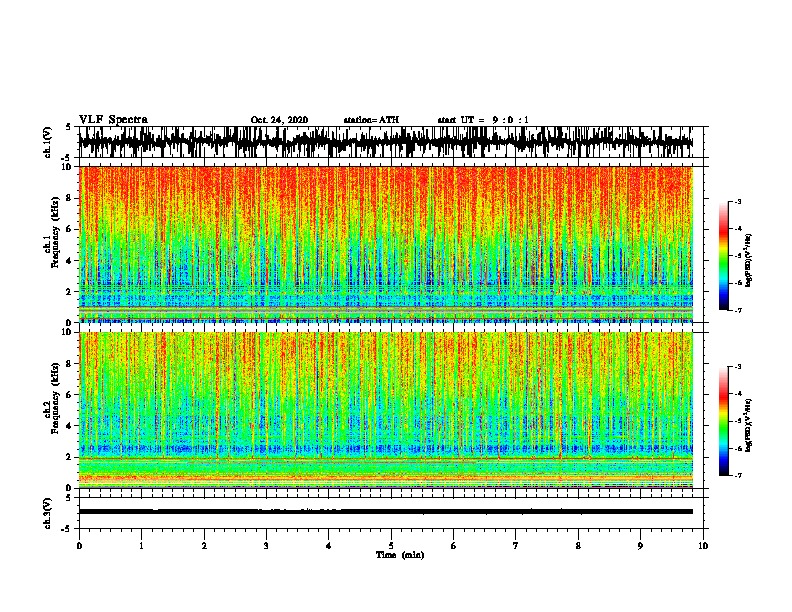This screenshot has width=792, height=612.
Task: Click the "-3" label on ch.2 colorbar
Action: click(738, 367)
